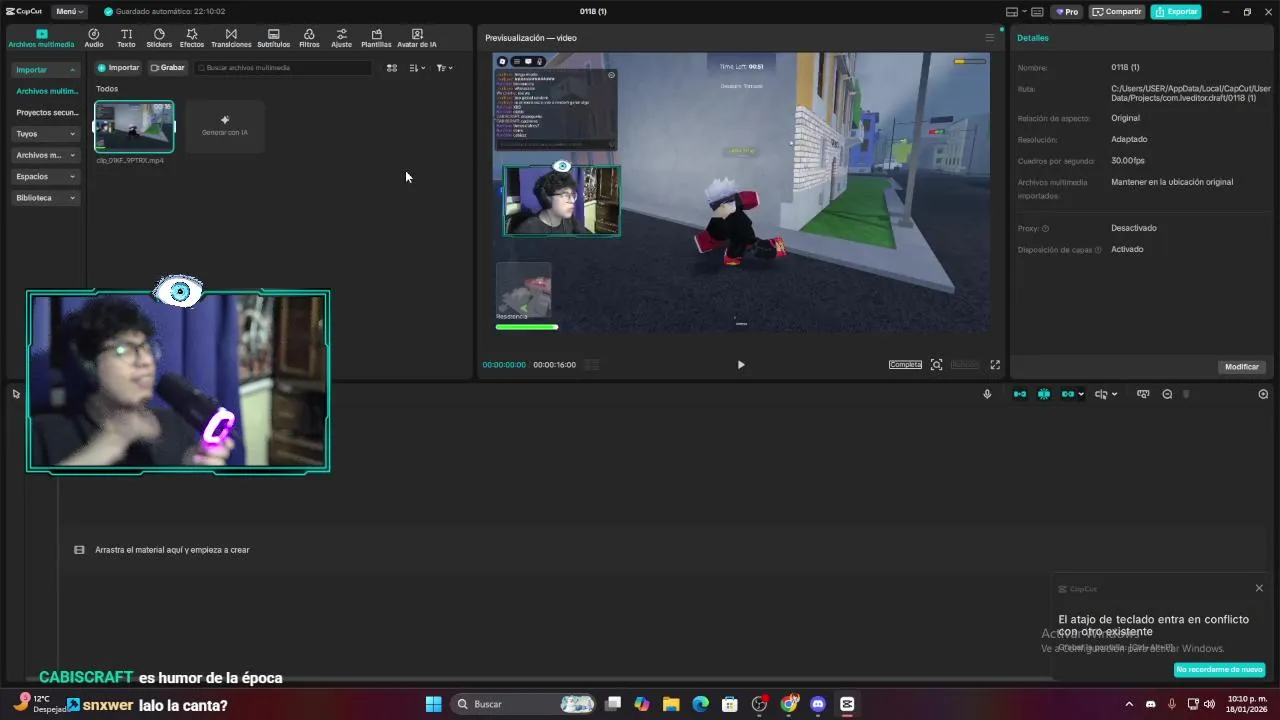Select the Archivos multimedia top tab
The image size is (1280, 720).
tap(41, 38)
